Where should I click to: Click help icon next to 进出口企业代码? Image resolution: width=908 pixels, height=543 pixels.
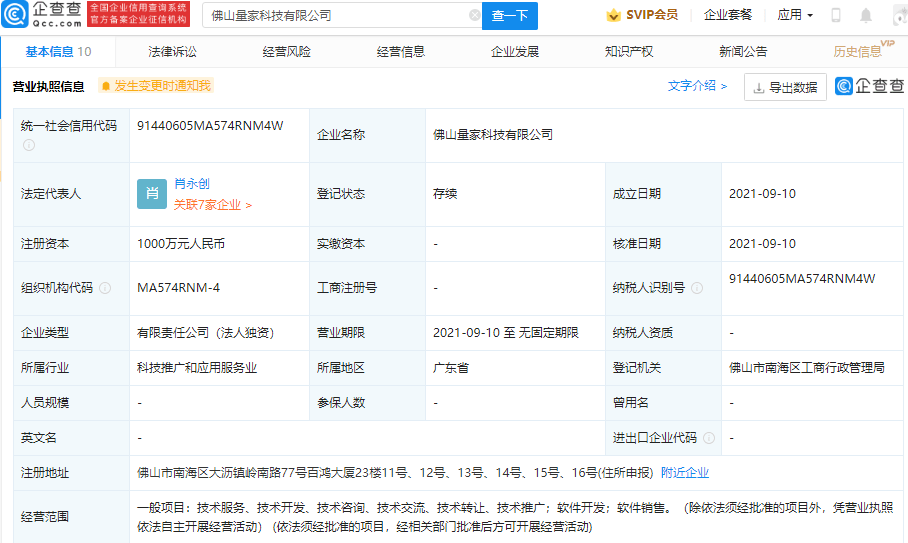(708, 438)
